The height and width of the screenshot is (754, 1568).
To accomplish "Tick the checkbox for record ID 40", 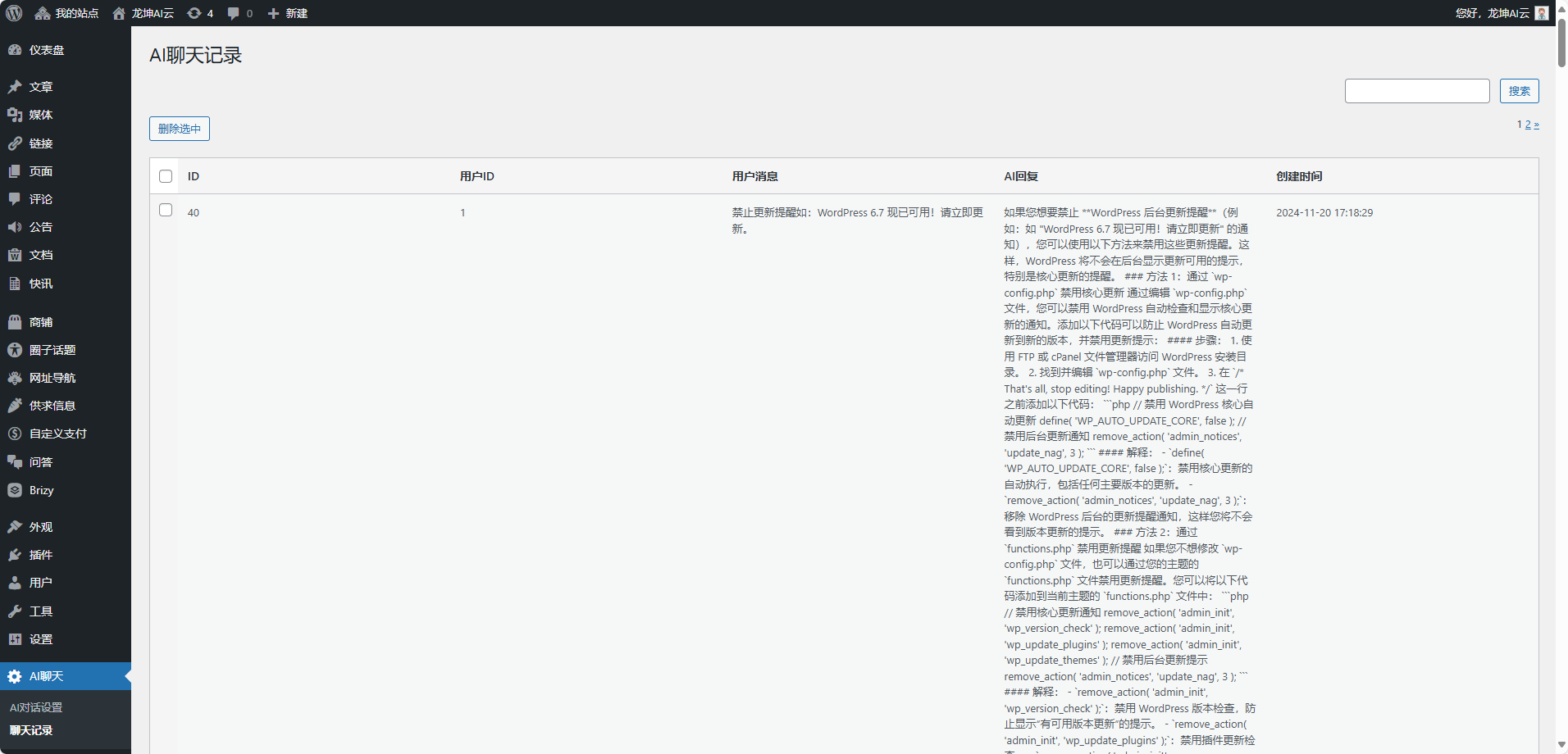I will click(166, 210).
